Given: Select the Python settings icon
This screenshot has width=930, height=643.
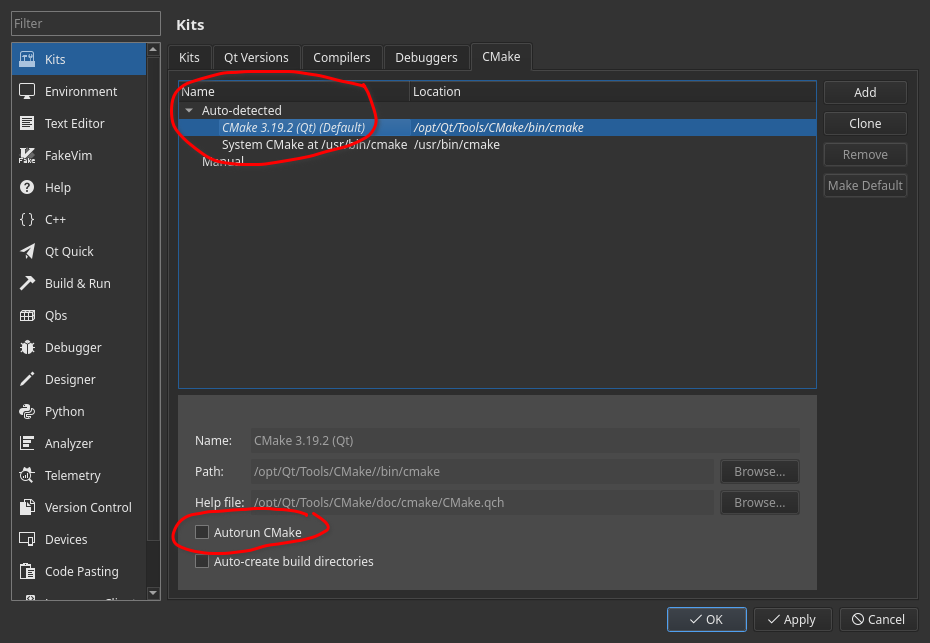Looking at the screenshot, I should point(27,412).
